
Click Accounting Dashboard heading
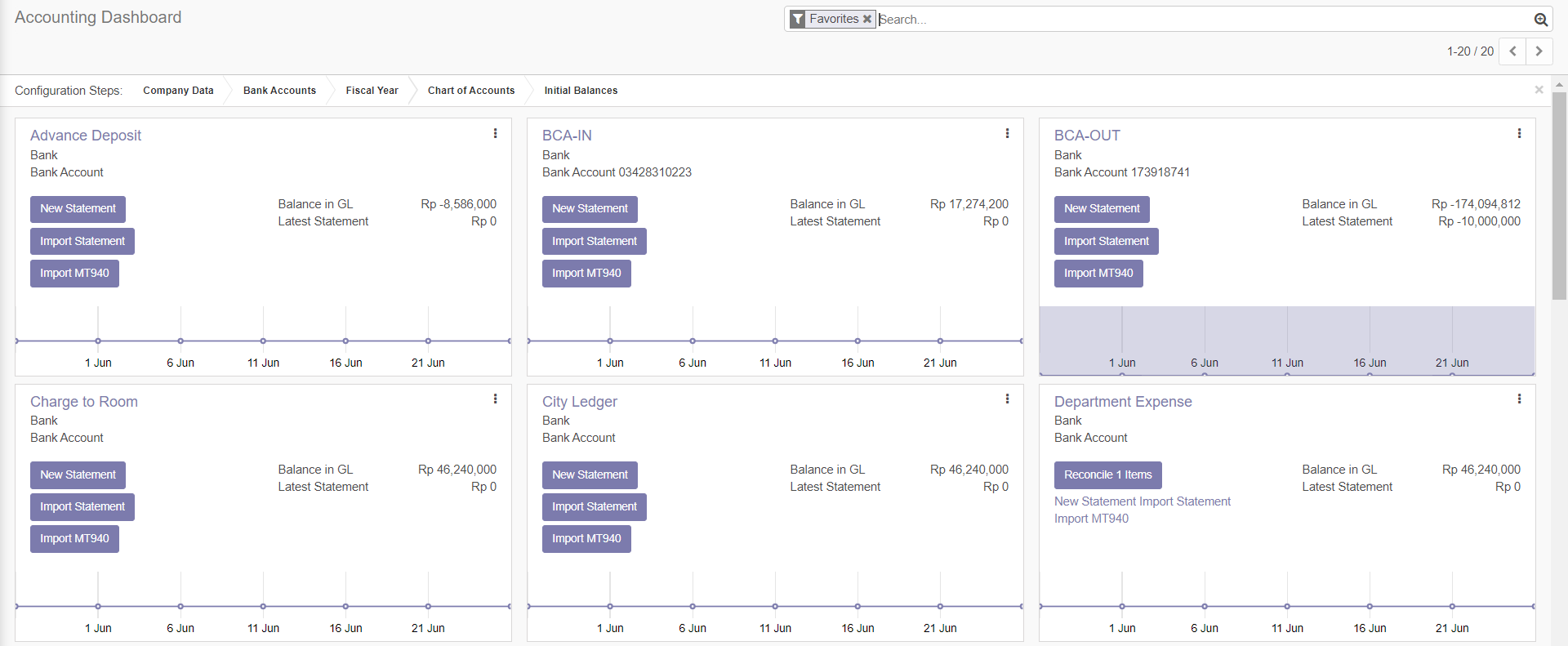pyautogui.click(x=98, y=17)
